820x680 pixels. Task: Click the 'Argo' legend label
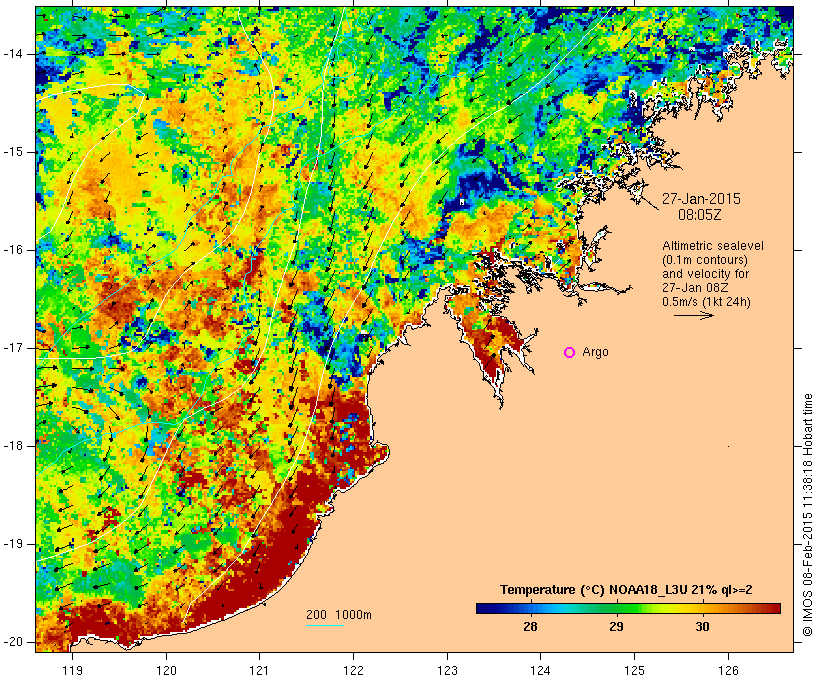tap(595, 352)
